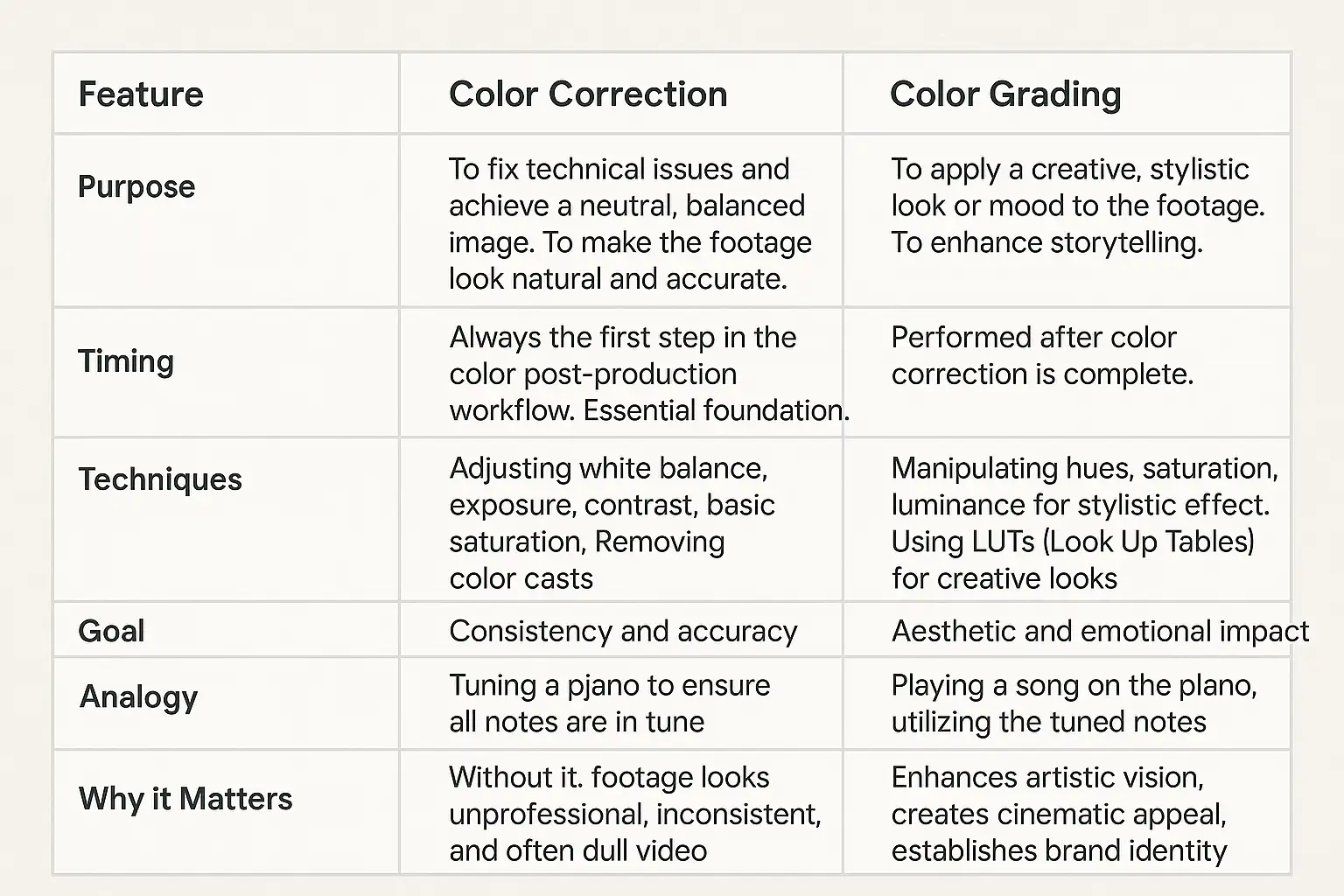Viewport: 1344px width, 896px height.
Task: Click the Feature column header
Action: [141, 94]
